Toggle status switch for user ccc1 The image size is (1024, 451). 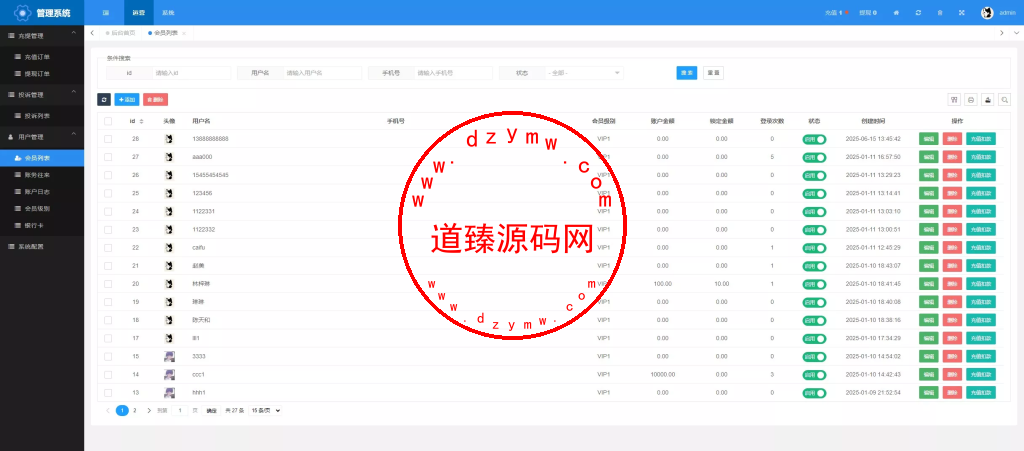tap(814, 375)
